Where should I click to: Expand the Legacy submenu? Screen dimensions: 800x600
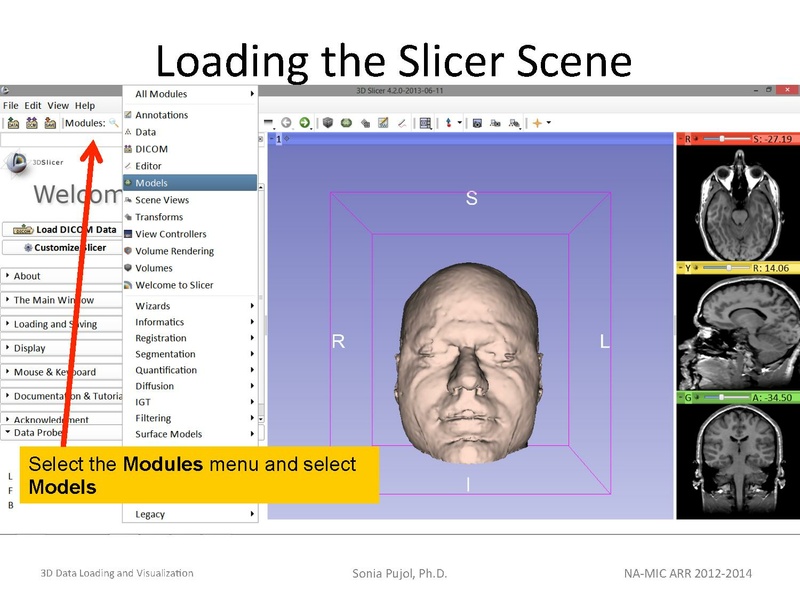[190, 514]
